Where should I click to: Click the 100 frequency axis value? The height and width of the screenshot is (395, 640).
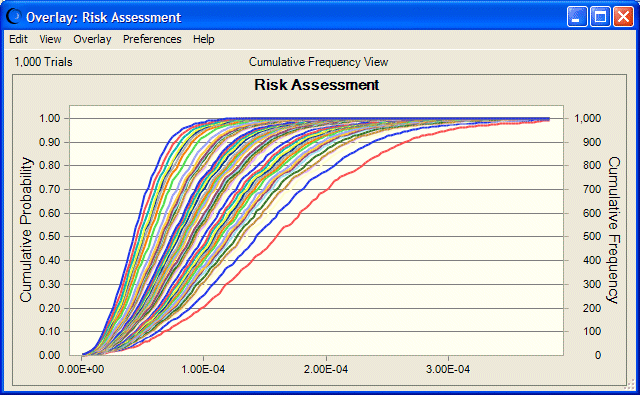[592, 331]
